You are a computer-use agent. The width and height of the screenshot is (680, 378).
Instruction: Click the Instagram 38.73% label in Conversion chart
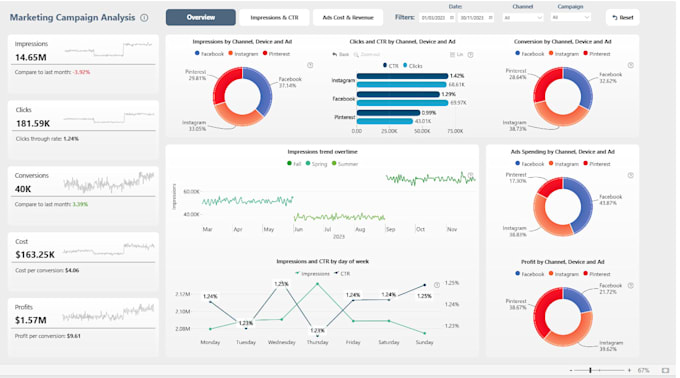coord(515,126)
